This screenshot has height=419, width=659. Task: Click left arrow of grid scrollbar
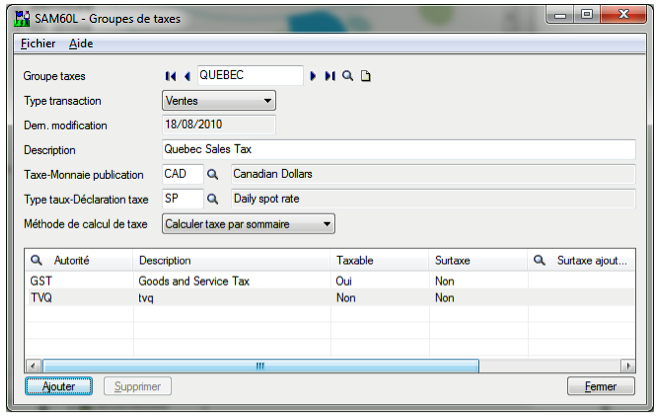(34, 366)
